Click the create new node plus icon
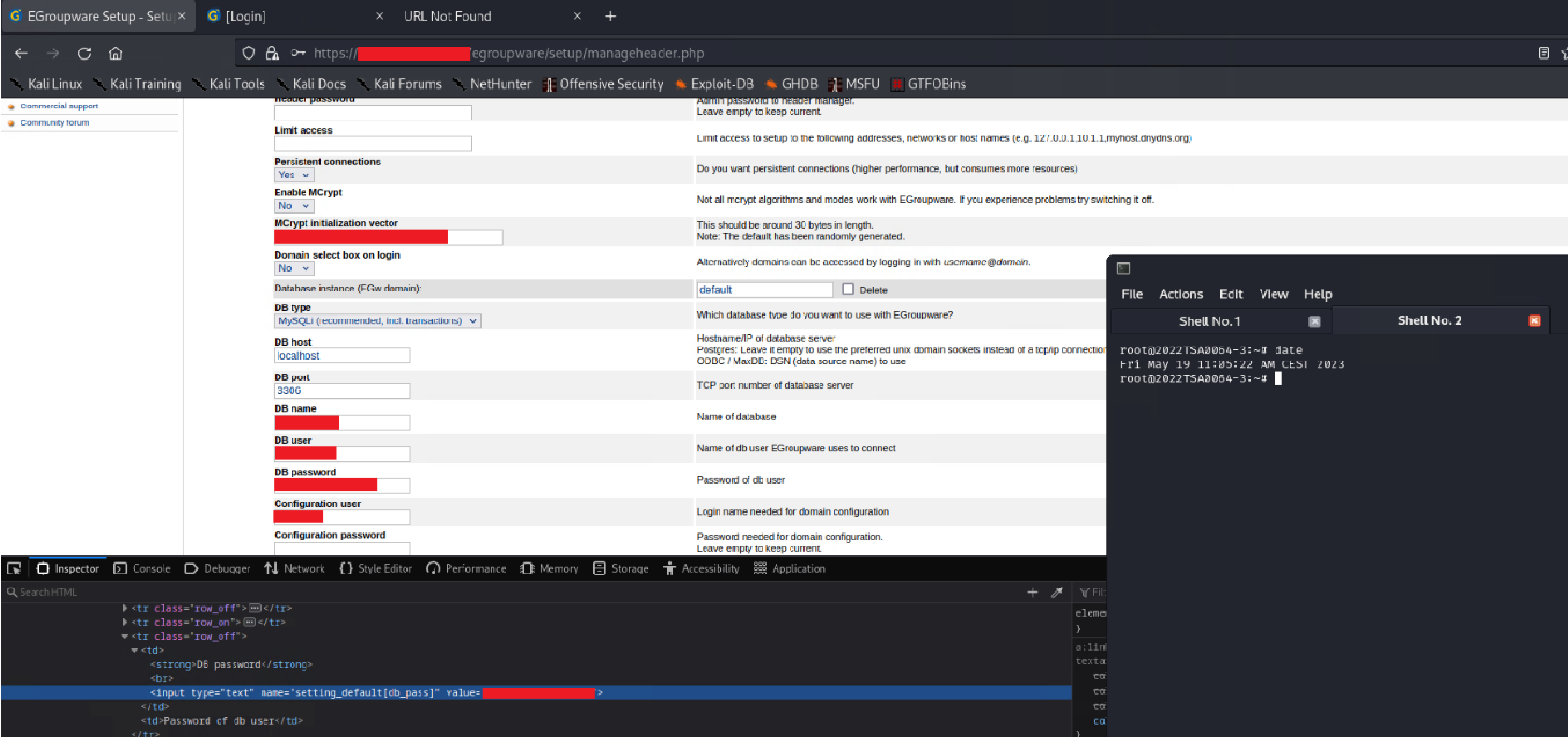 1033,592
